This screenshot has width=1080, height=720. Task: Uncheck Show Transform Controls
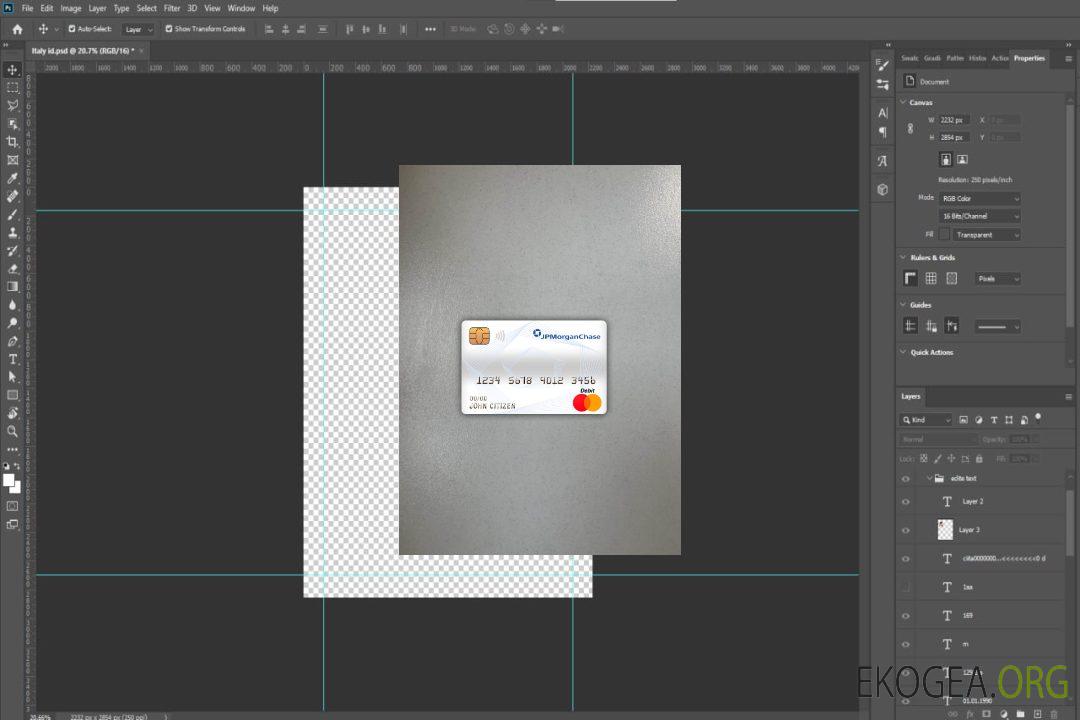point(169,29)
